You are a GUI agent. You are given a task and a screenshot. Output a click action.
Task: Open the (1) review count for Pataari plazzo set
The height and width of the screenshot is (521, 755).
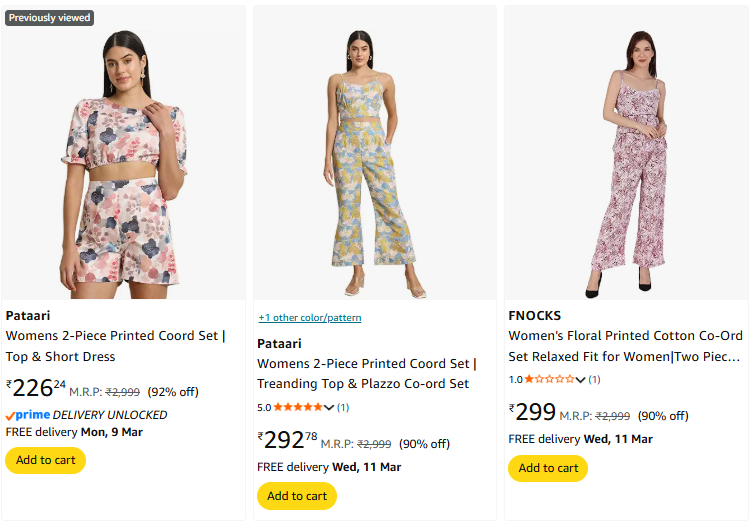pos(343,407)
